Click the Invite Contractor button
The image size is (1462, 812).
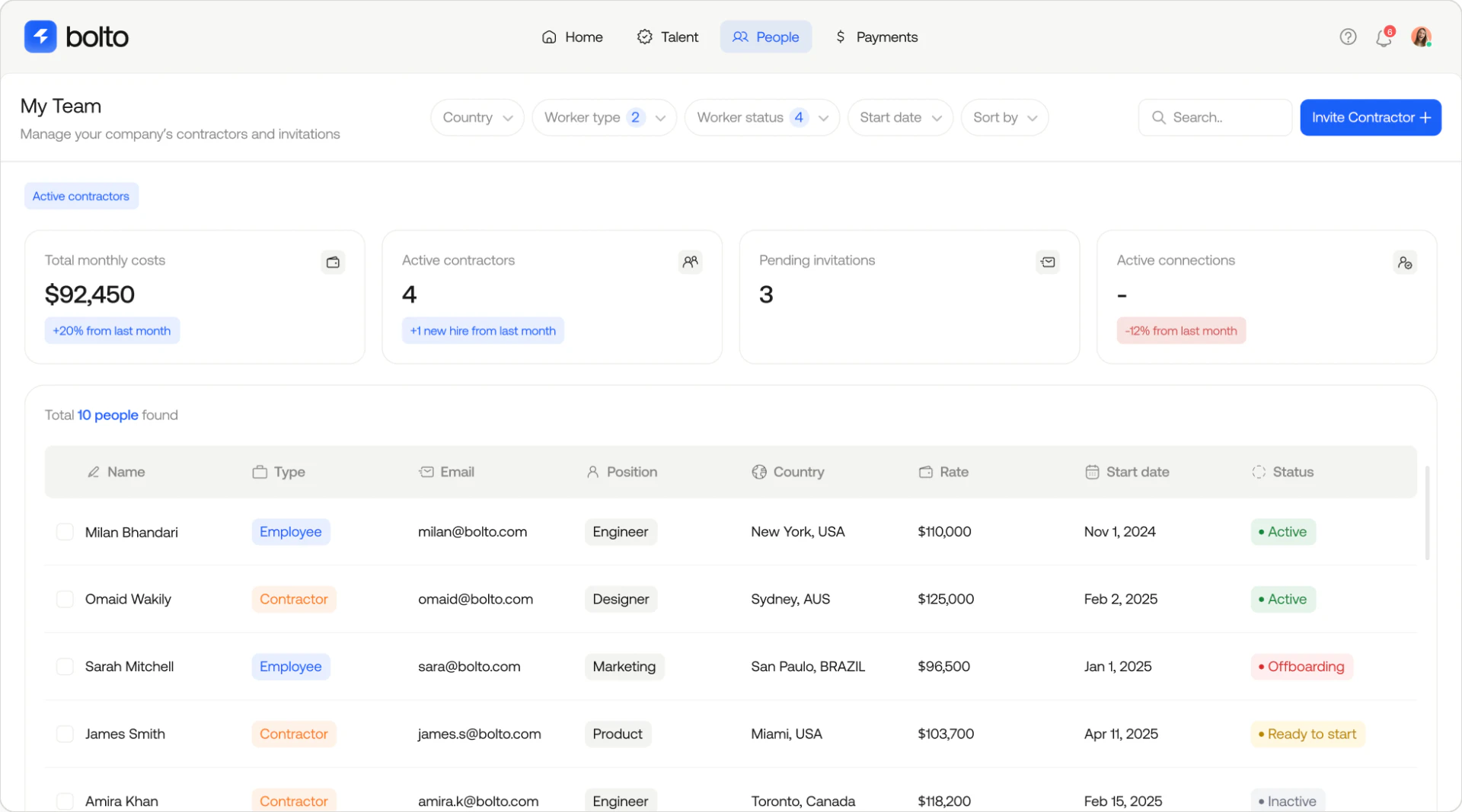tap(1370, 117)
